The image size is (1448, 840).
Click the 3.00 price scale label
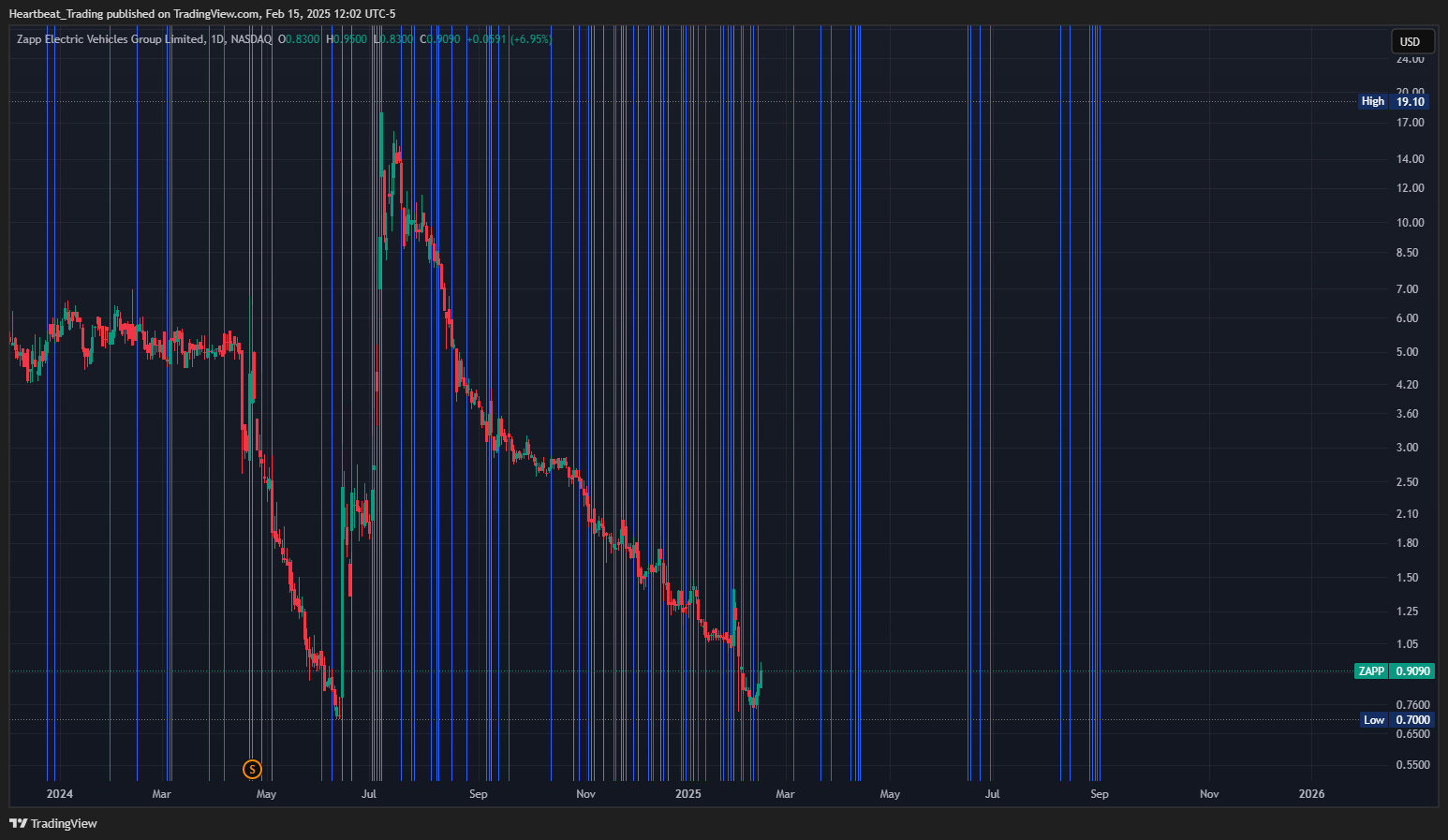point(1407,448)
